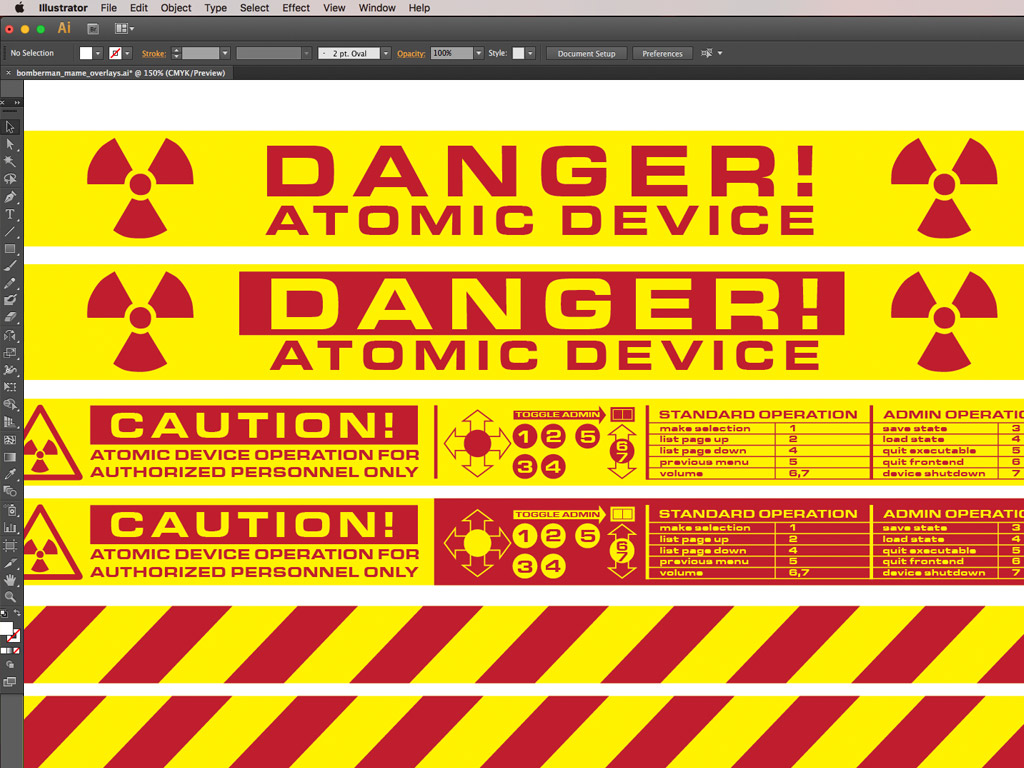Click the white Fill box in toolbox

pos(6,628)
